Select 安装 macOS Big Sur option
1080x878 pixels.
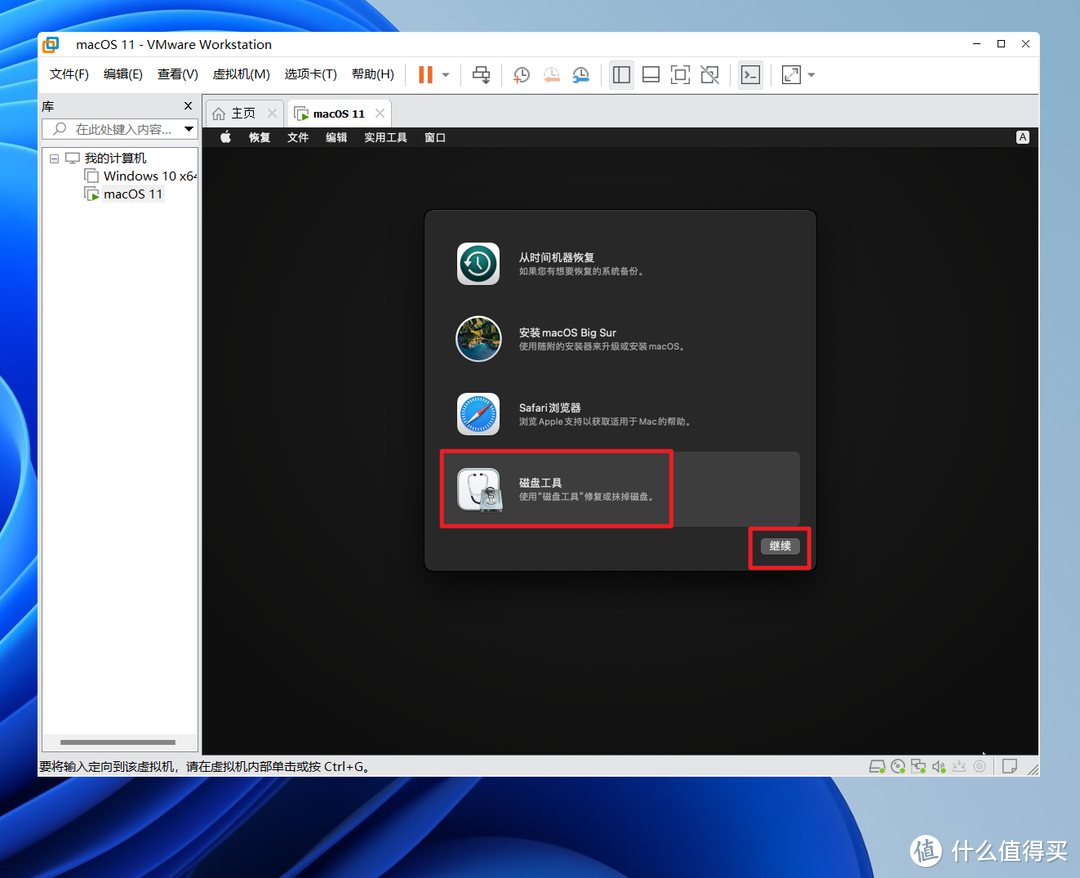click(620, 339)
